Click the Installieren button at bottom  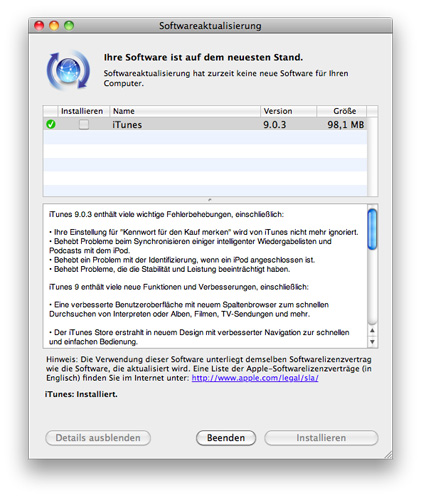pyautogui.click(x=321, y=438)
